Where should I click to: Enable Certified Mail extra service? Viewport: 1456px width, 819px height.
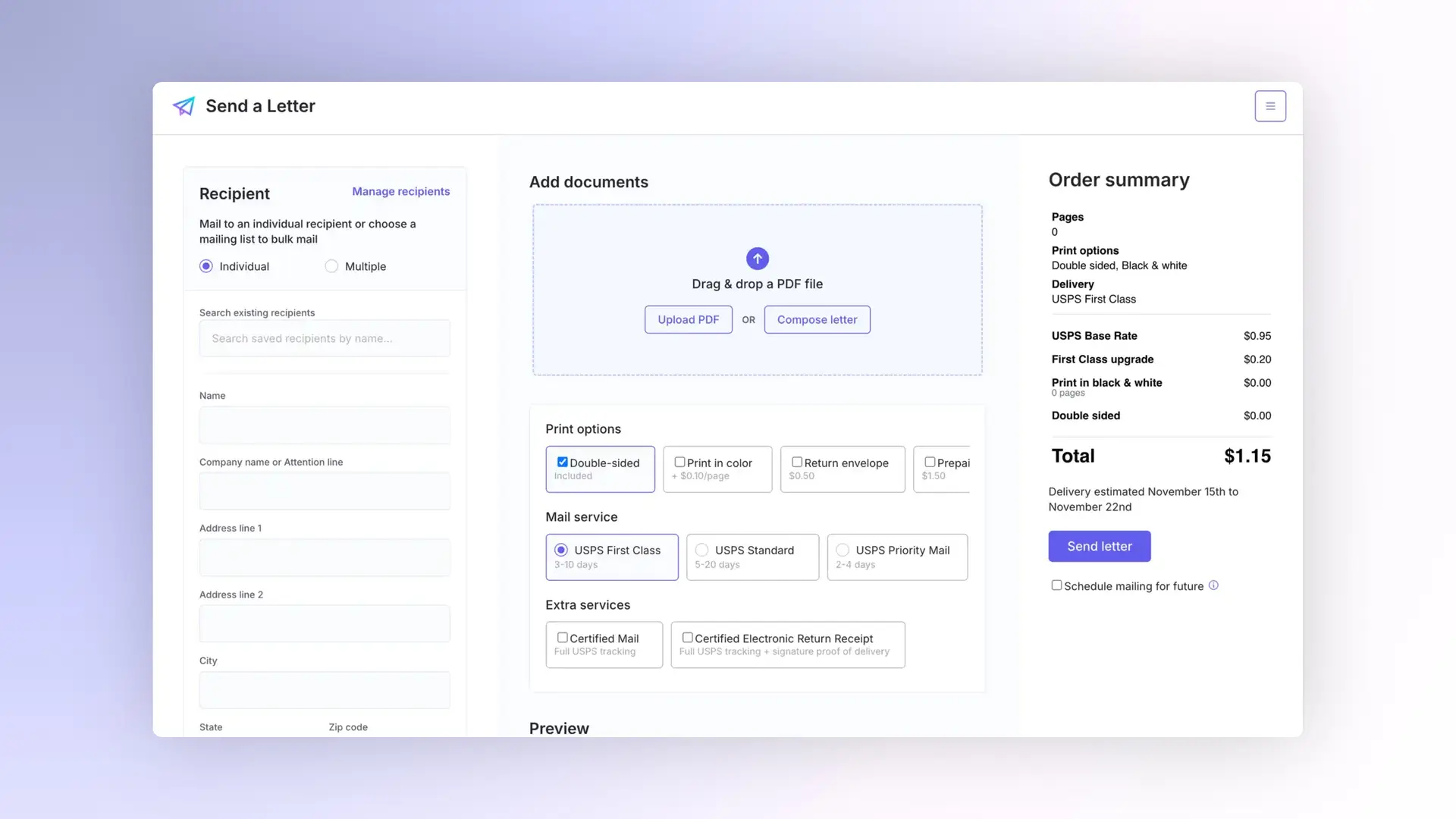562,637
